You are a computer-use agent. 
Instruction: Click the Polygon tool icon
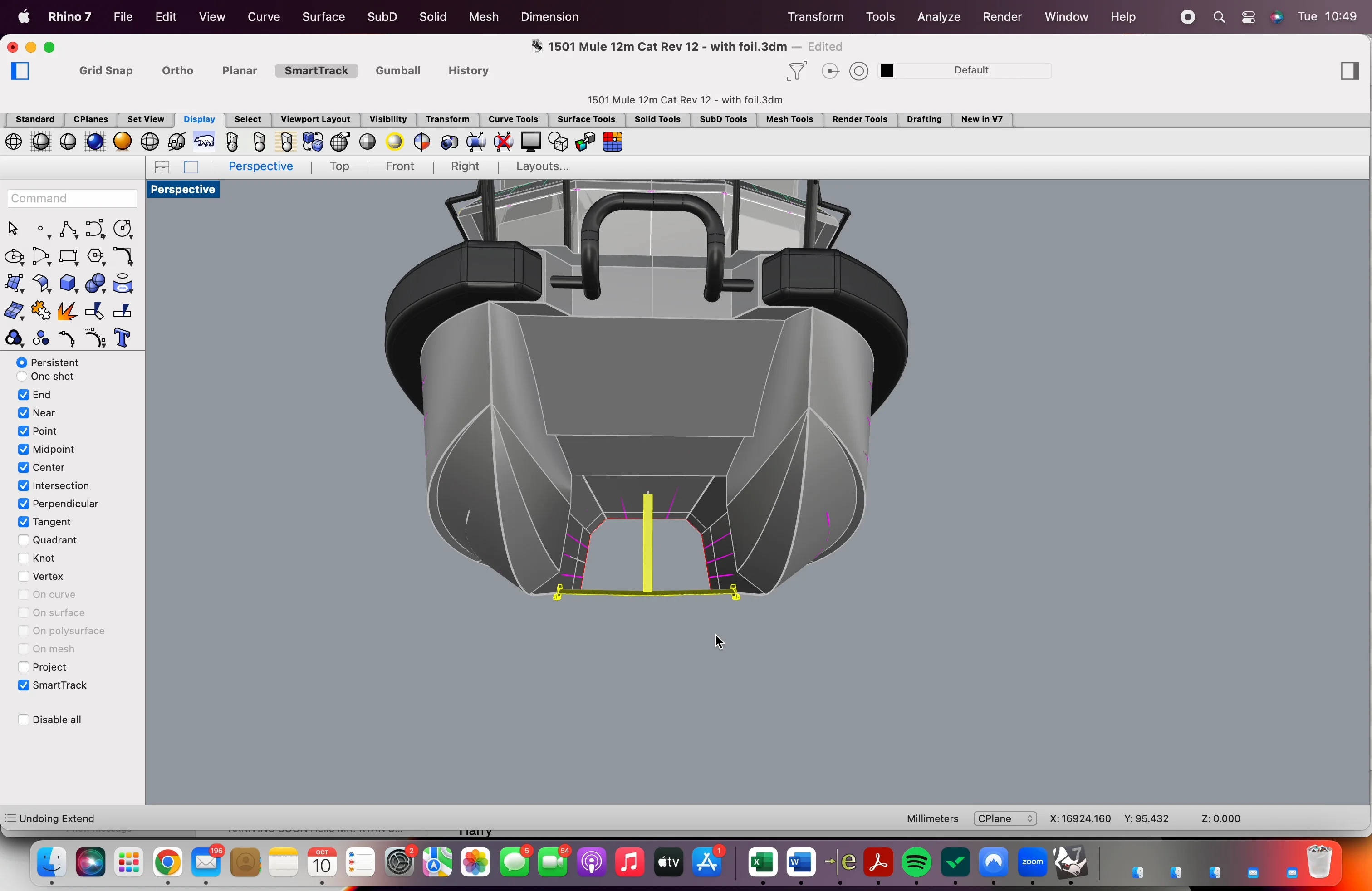[x=96, y=256]
